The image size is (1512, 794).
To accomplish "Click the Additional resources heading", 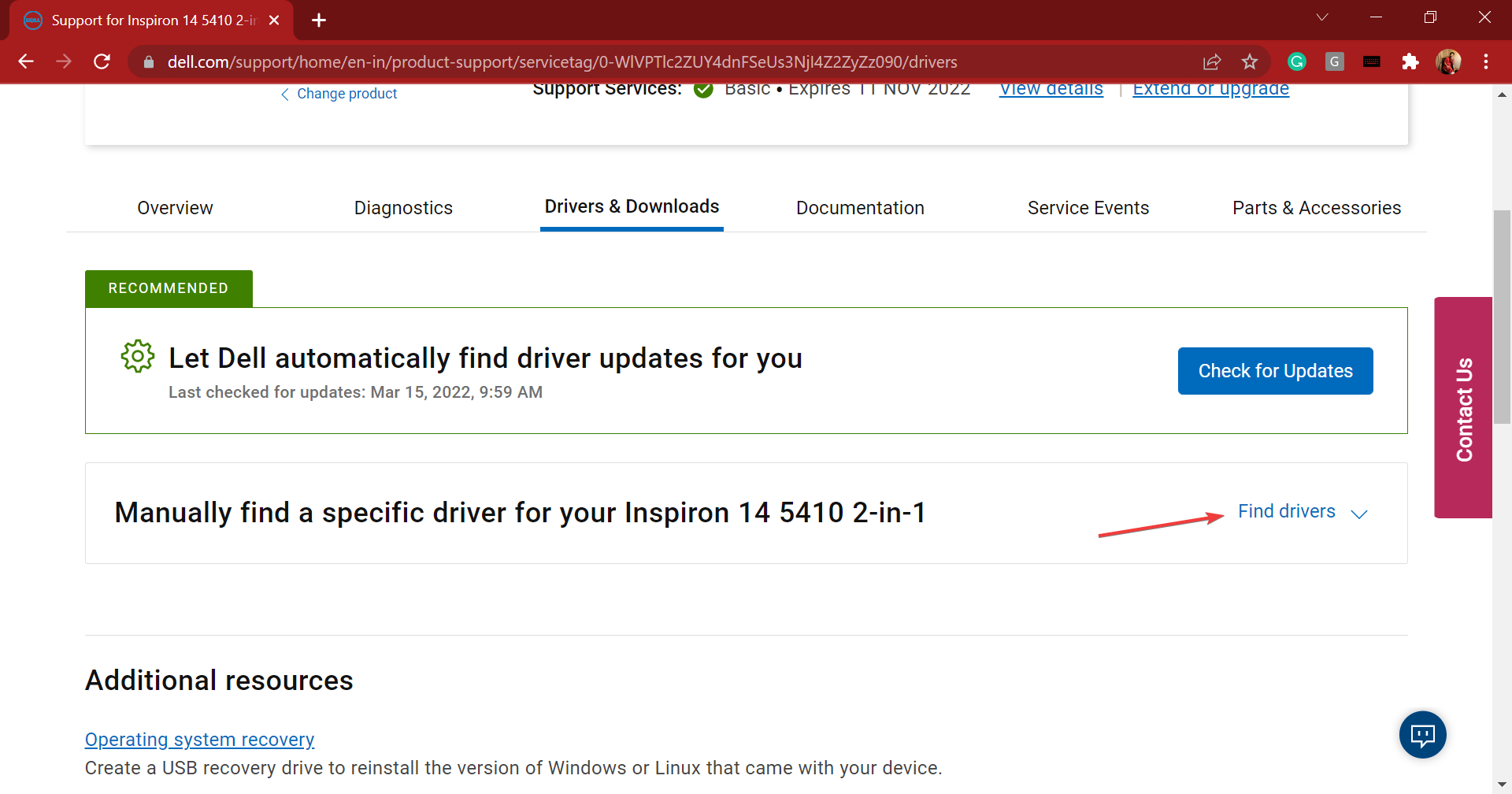I will 219,681.
